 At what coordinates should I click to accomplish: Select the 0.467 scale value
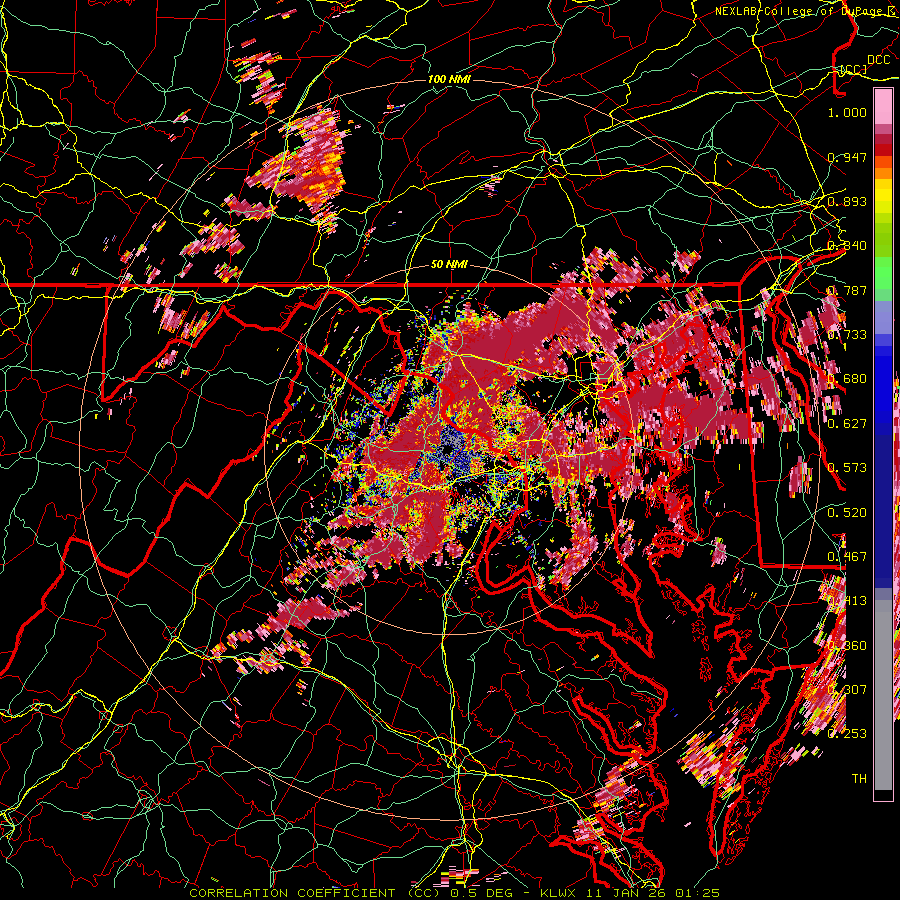point(847,557)
